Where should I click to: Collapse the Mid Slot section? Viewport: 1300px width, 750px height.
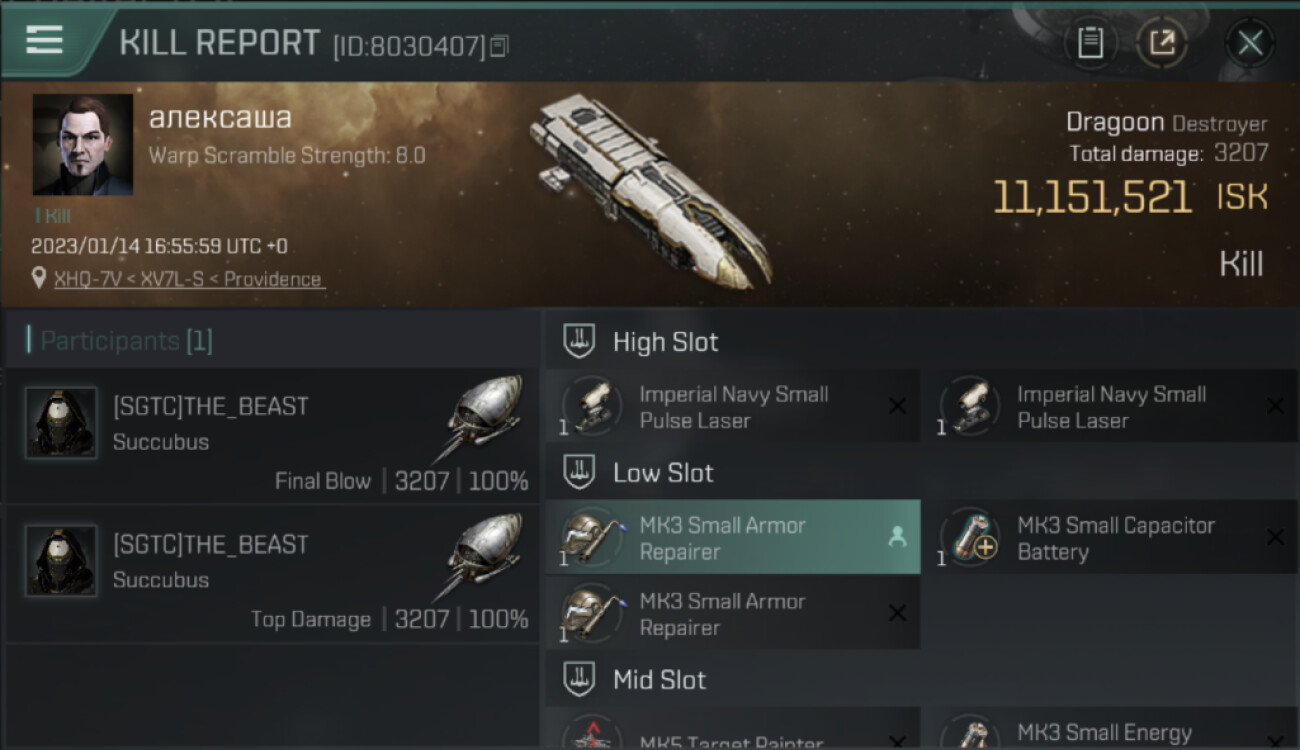pyautogui.click(x=579, y=680)
